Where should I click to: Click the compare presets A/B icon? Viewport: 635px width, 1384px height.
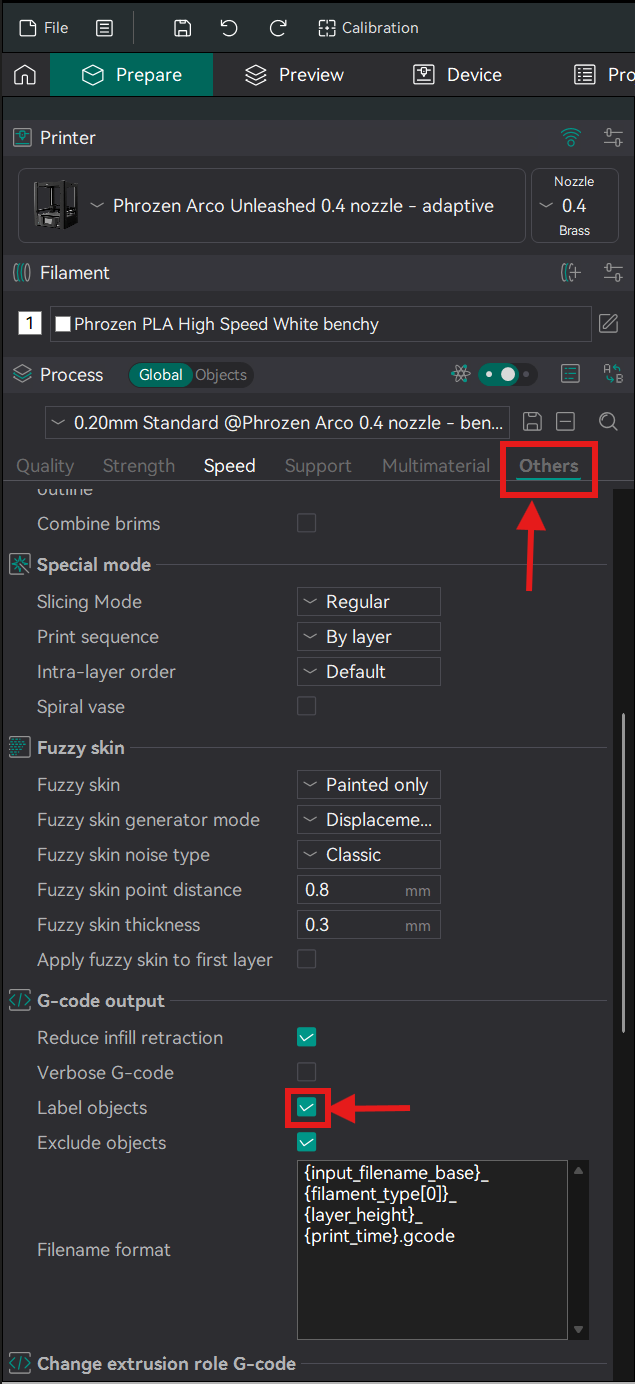click(613, 374)
